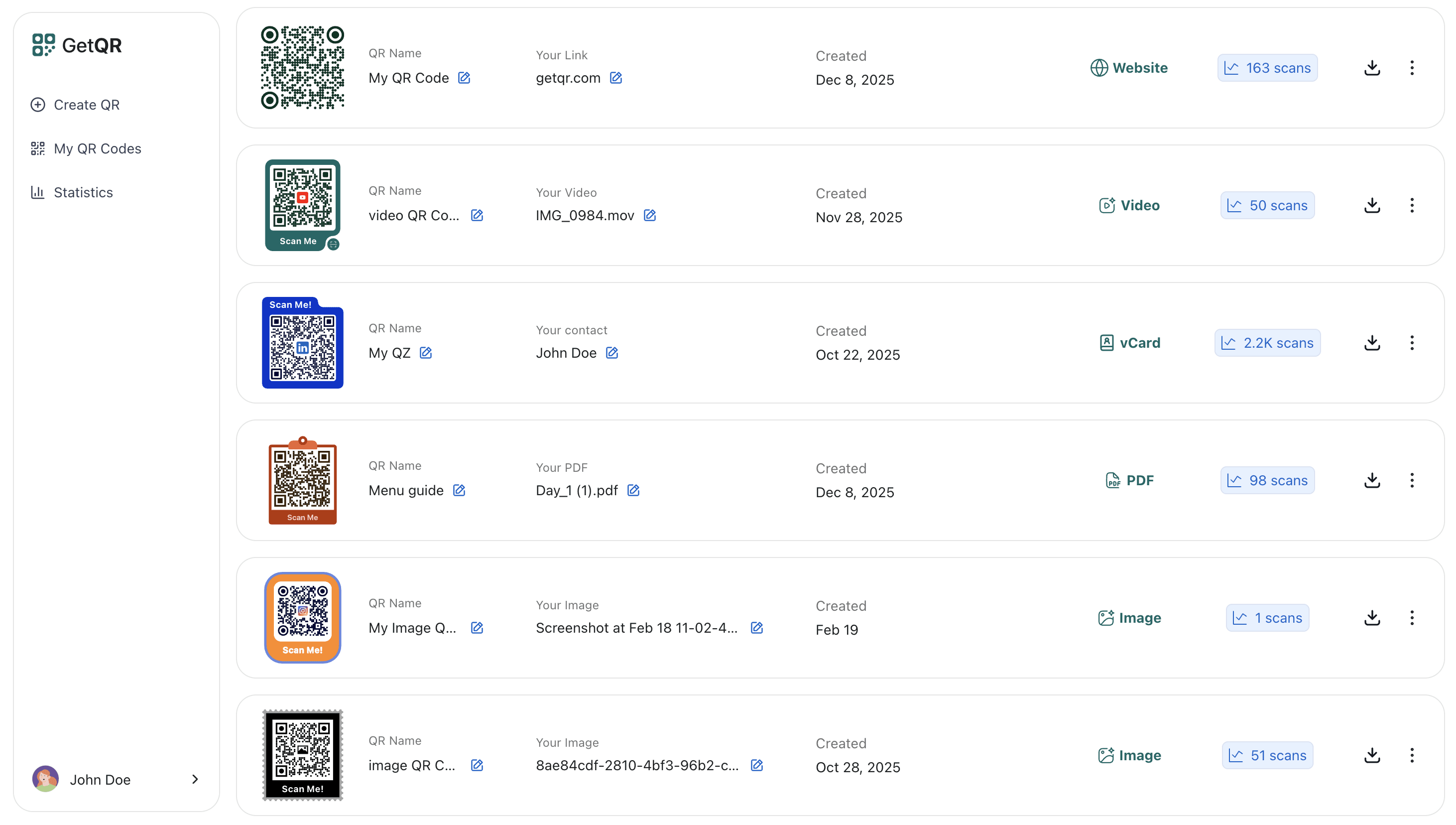Edit the getqr.com link
The image size is (1456, 825).
click(x=616, y=78)
